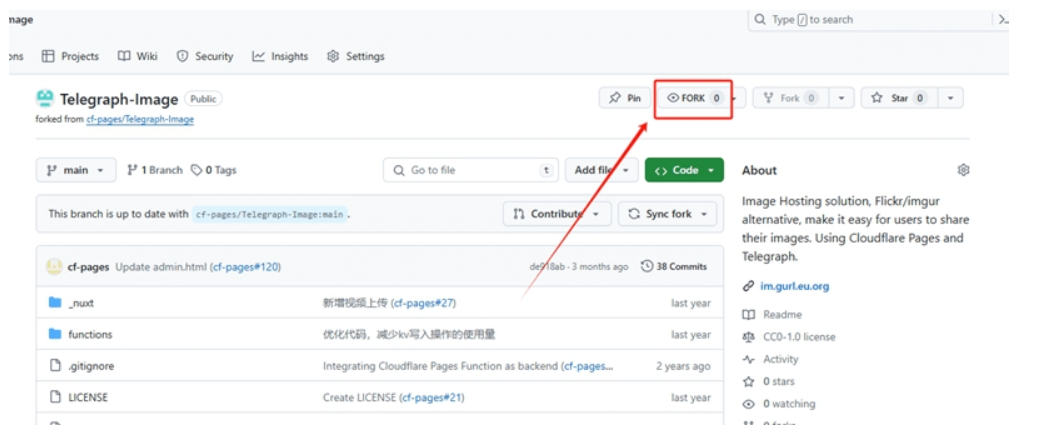1042x435 pixels.
Task: Visit the im.gurl.eu.org website link
Action: tap(795, 286)
